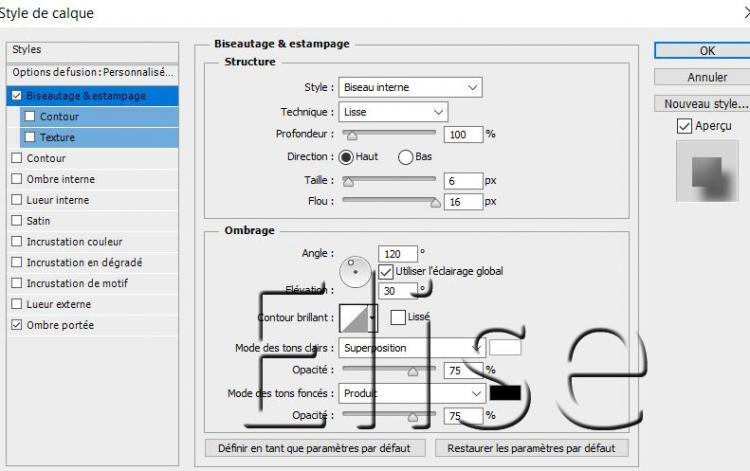Image resolution: width=750 pixels, height=471 pixels.
Task: Enable the Ombre interne checkbox
Action: (x=16, y=179)
